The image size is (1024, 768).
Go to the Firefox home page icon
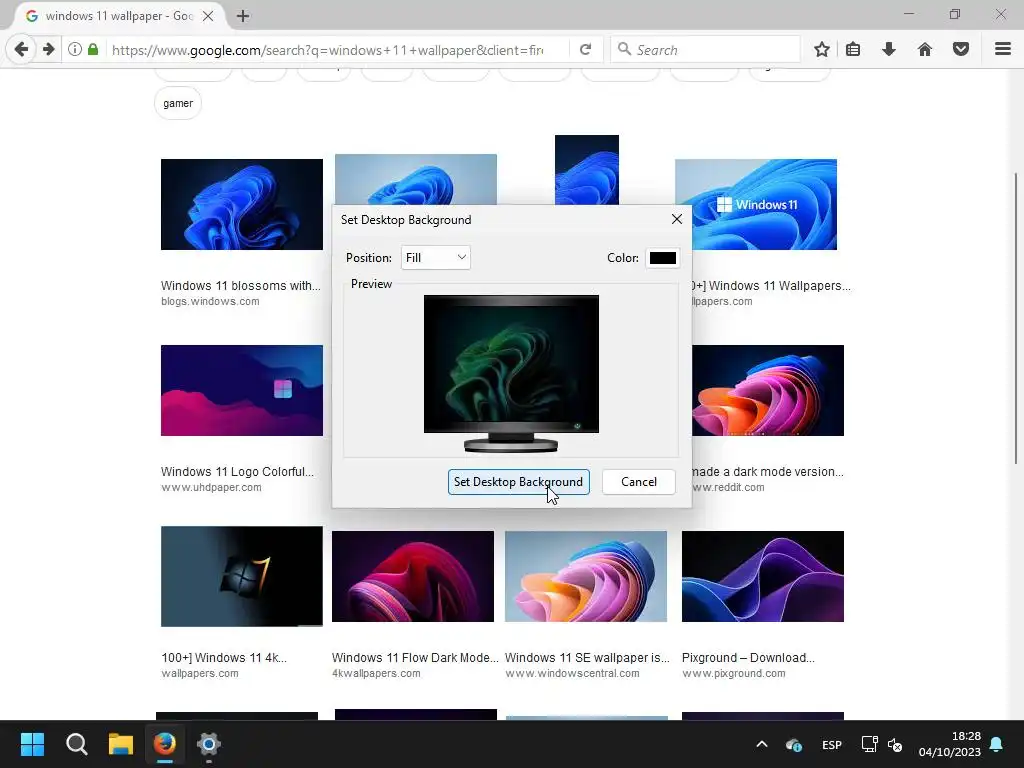pyautogui.click(x=924, y=50)
